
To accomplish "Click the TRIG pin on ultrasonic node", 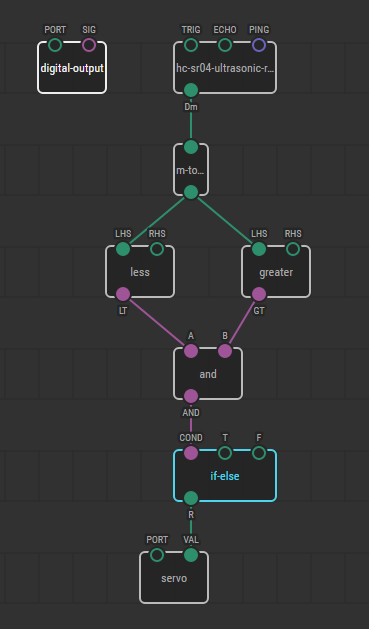I will pos(191,45).
